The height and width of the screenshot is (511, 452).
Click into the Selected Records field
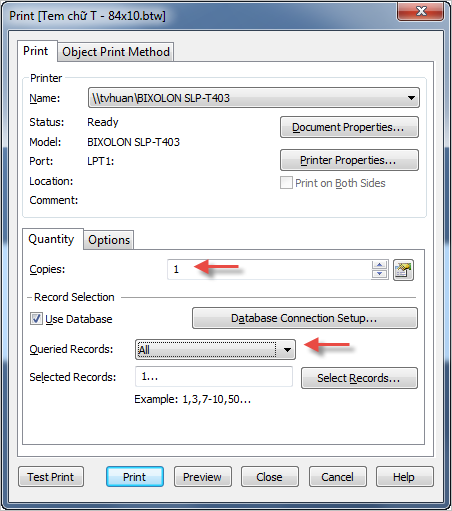click(214, 377)
